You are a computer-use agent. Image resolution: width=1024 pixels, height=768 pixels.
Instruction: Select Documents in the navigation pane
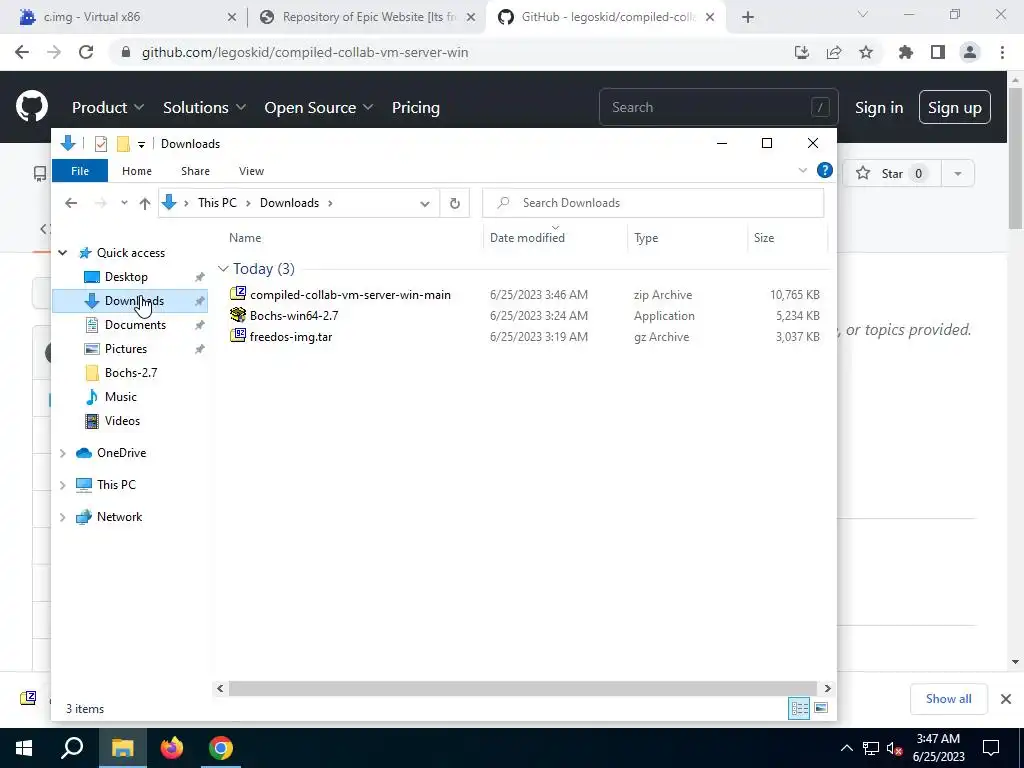coord(135,325)
